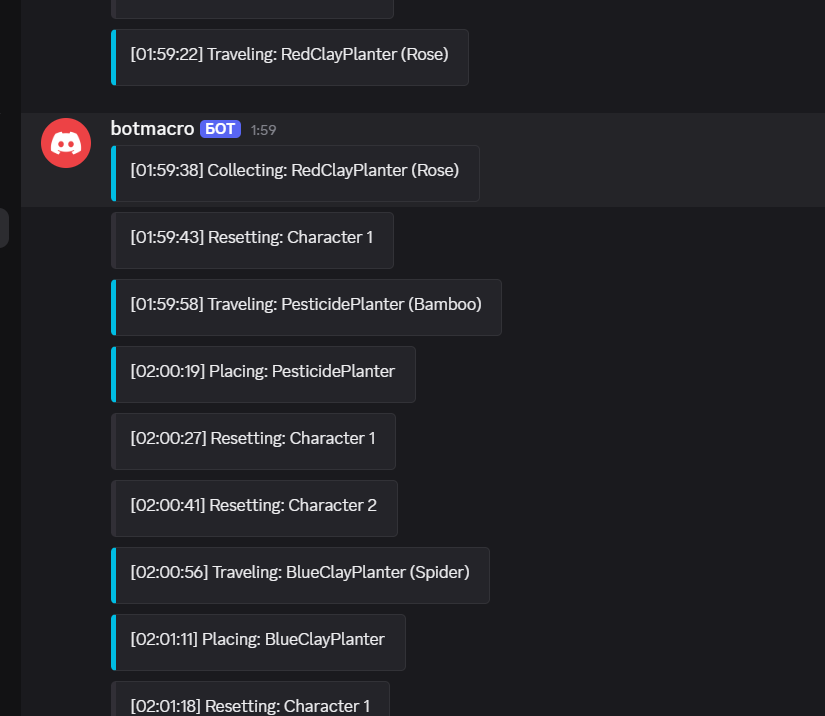
Task: Click blue accent bar of Collecting RedClayPlanter embed
Action: 114,173
